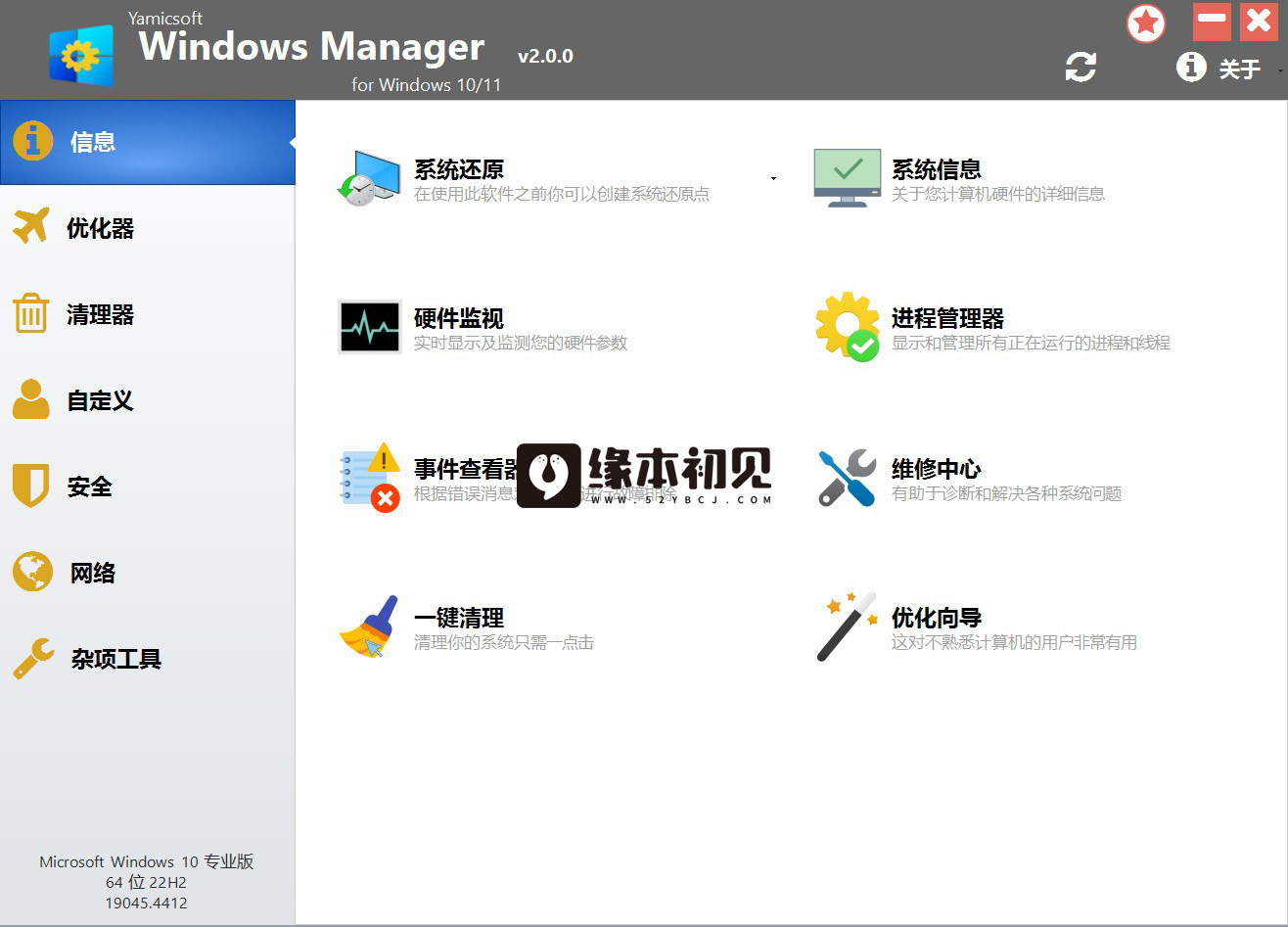Viewport: 1288px width, 927px height.
Task: Click description 显示和管理所有正在运行的进程和线程
Action: (1031, 344)
